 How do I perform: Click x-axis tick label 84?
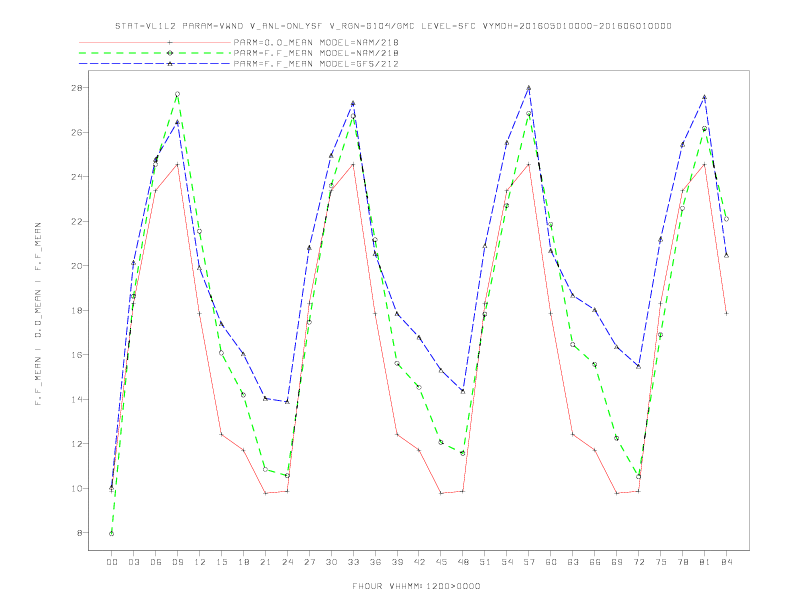click(x=726, y=562)
